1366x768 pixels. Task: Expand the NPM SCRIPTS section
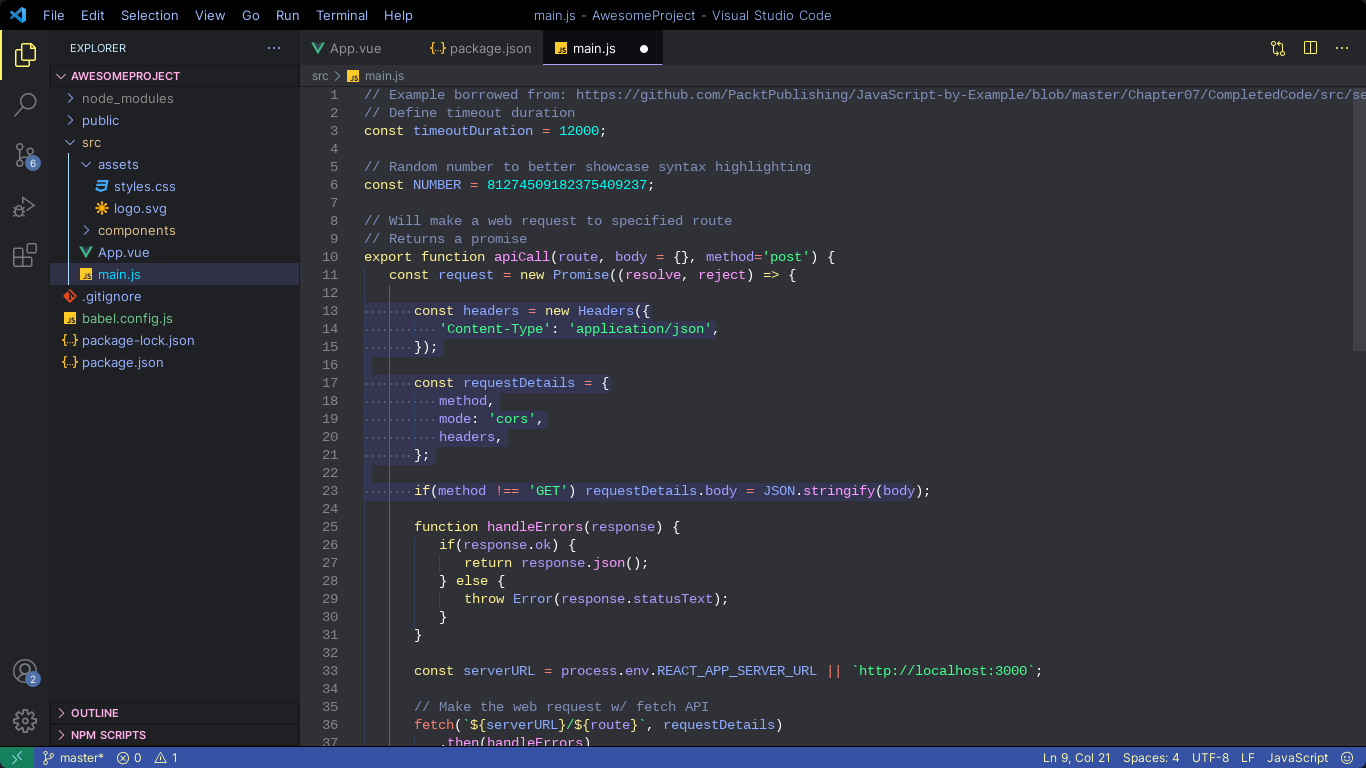point(175,735)
